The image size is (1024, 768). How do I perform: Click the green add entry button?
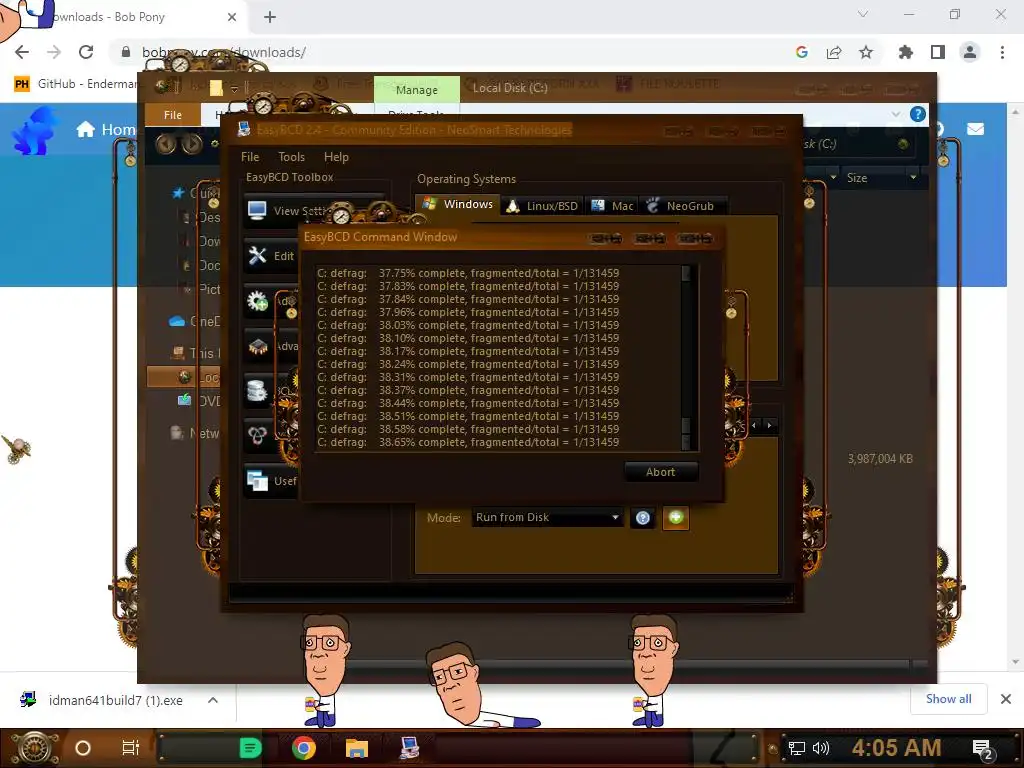[x=676, y=518]
